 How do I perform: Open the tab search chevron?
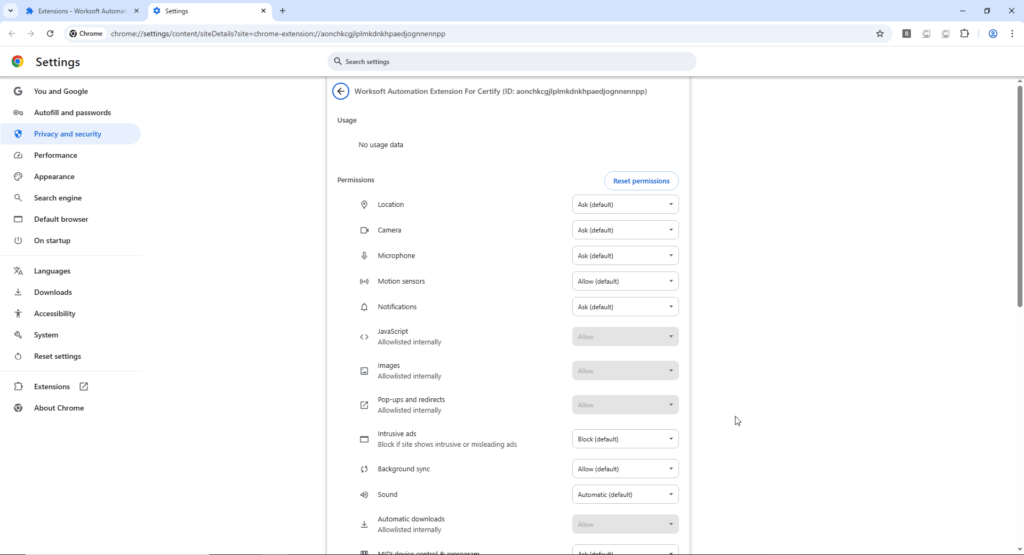click(10, 10)
